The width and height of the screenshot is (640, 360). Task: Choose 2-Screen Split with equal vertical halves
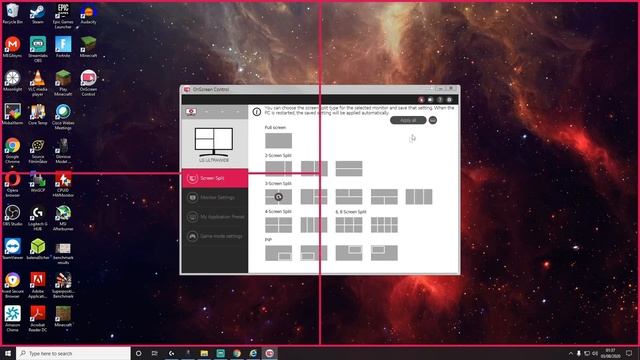click(314, 169)
